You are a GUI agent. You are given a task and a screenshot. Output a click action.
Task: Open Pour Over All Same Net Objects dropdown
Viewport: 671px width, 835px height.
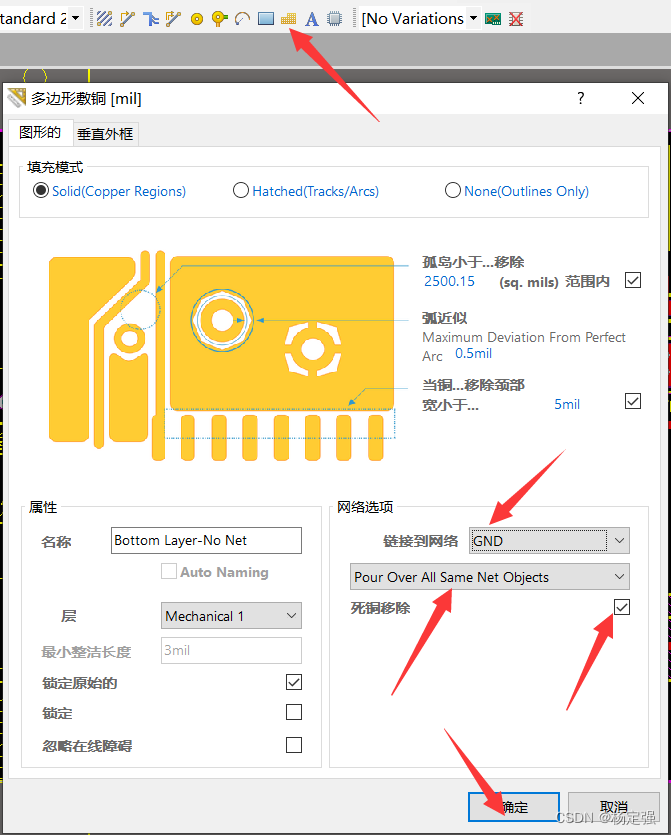click(489, 577)
